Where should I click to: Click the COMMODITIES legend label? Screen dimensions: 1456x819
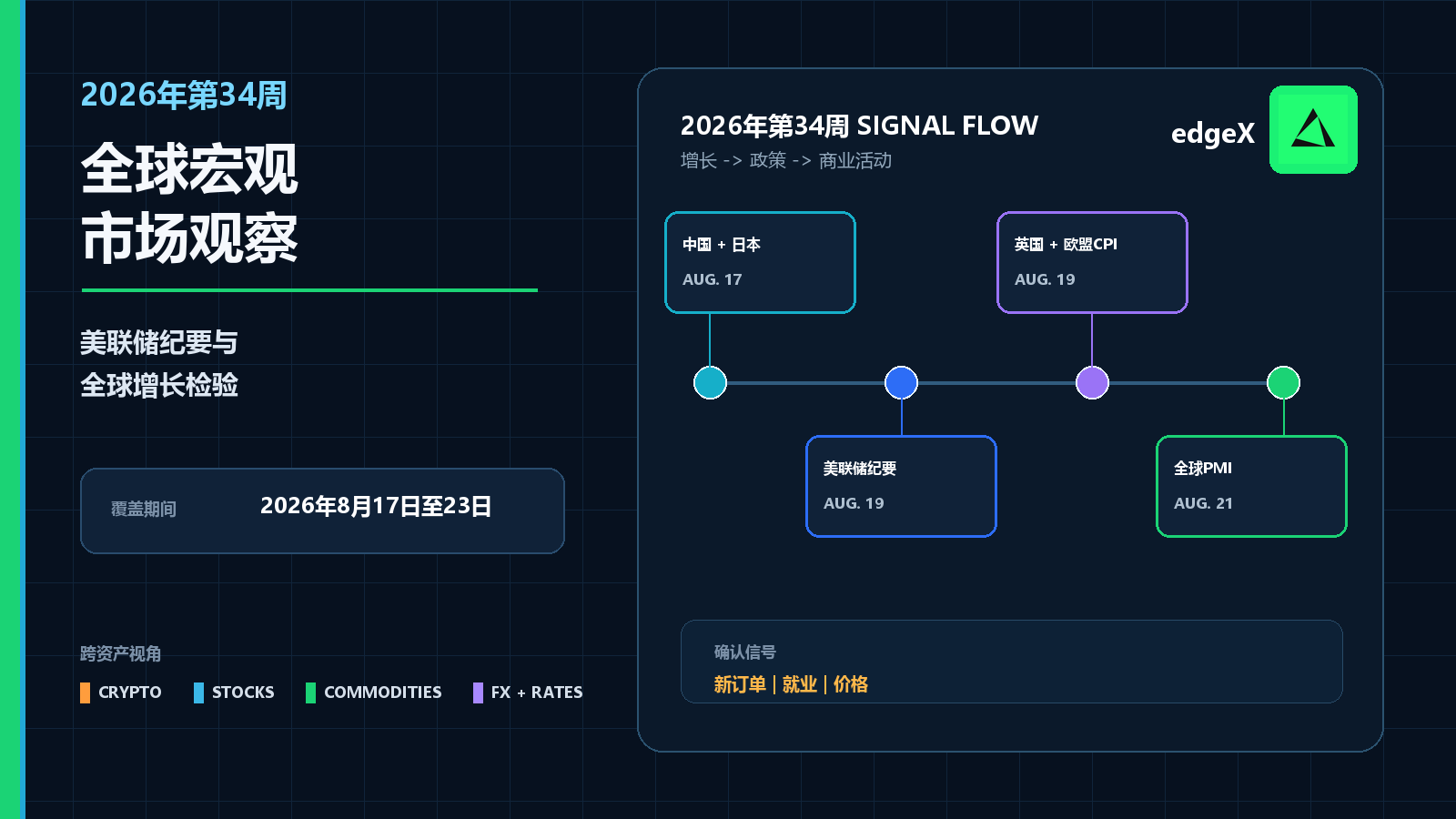pos(383,693)
